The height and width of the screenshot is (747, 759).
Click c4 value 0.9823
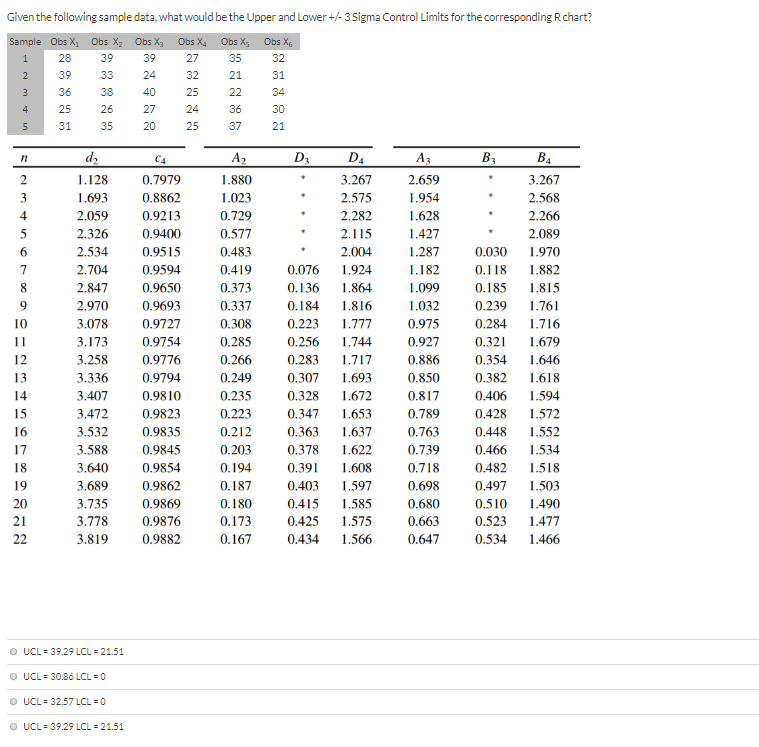click(x=161, y=414)
